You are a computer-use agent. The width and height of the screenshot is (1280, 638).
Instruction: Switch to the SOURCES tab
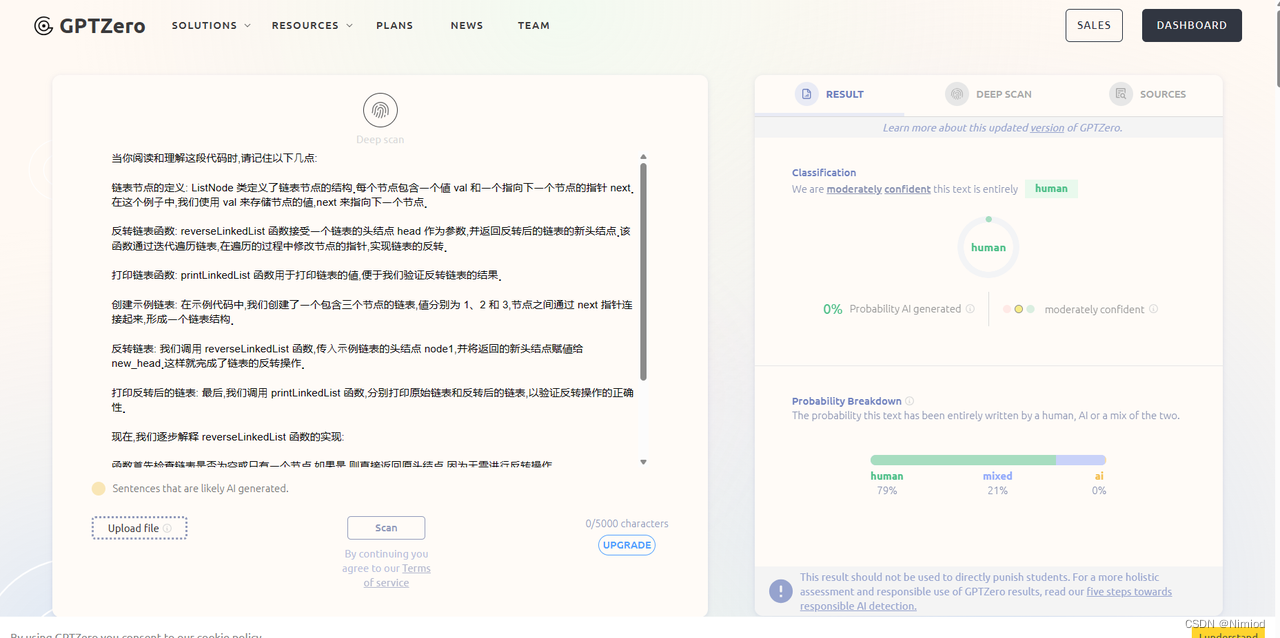pyautogui.click(x=1147, y=95)
